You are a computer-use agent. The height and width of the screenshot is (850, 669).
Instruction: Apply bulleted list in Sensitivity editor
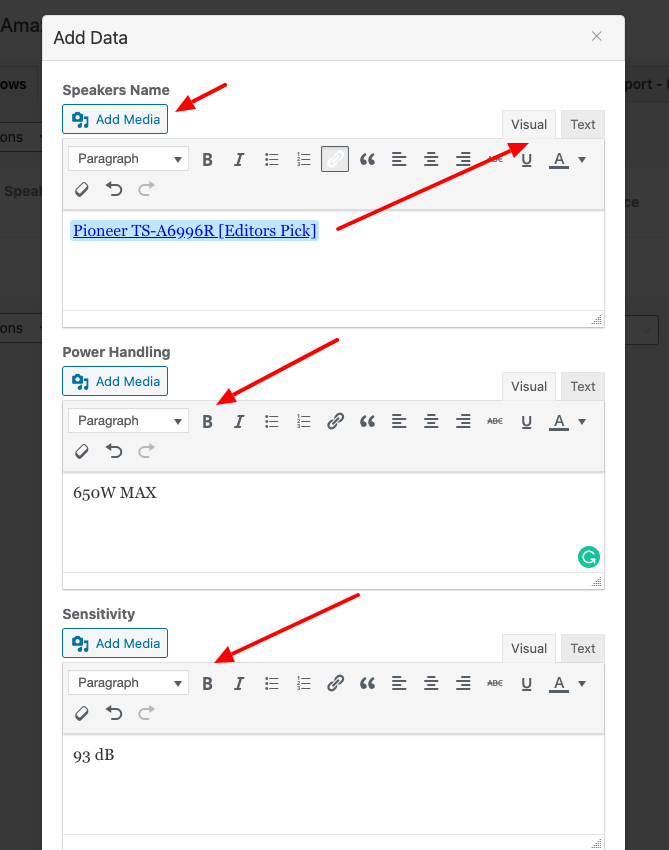pos(271,683)
